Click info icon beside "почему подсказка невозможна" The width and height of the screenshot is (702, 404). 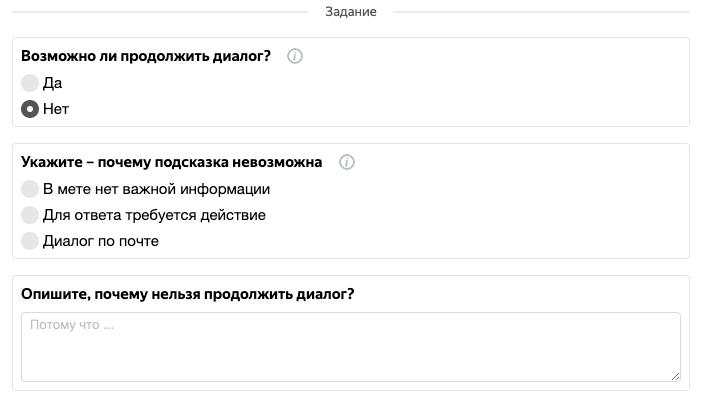pos(347,162)
